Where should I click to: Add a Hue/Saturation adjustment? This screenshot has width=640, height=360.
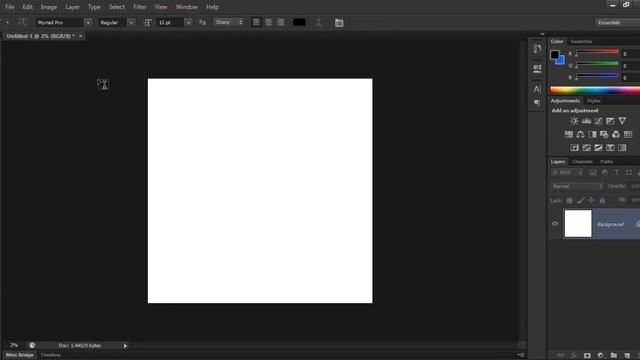(x=568, y=134)
